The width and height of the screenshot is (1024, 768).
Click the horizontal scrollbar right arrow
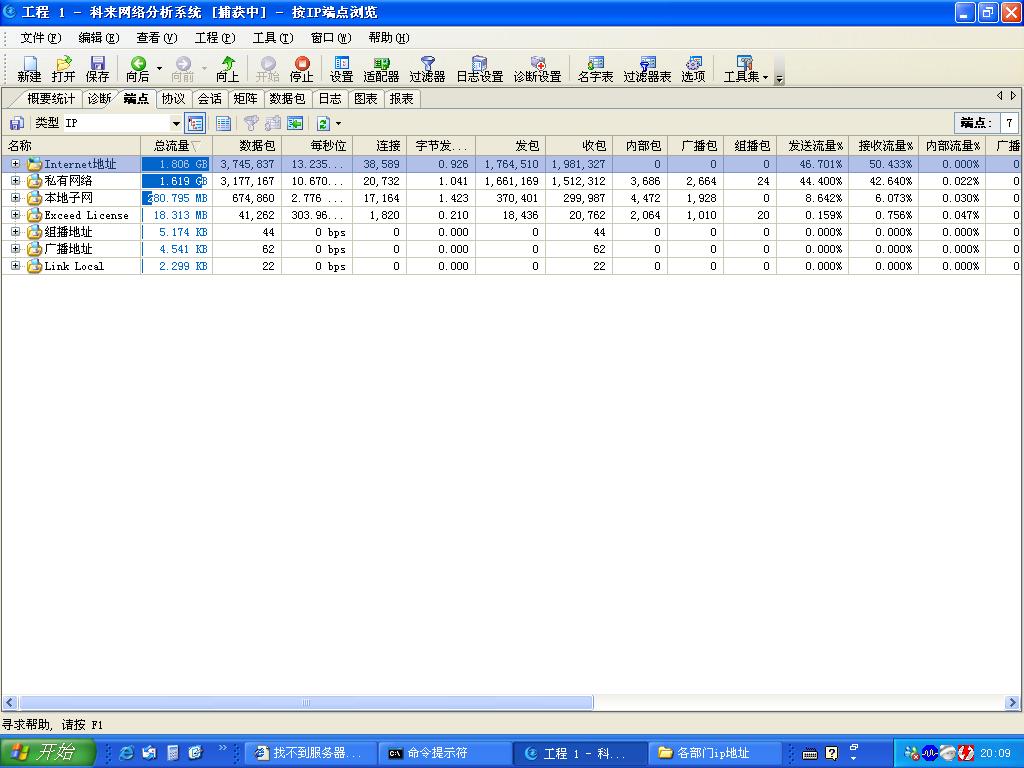pos(1012,703)
